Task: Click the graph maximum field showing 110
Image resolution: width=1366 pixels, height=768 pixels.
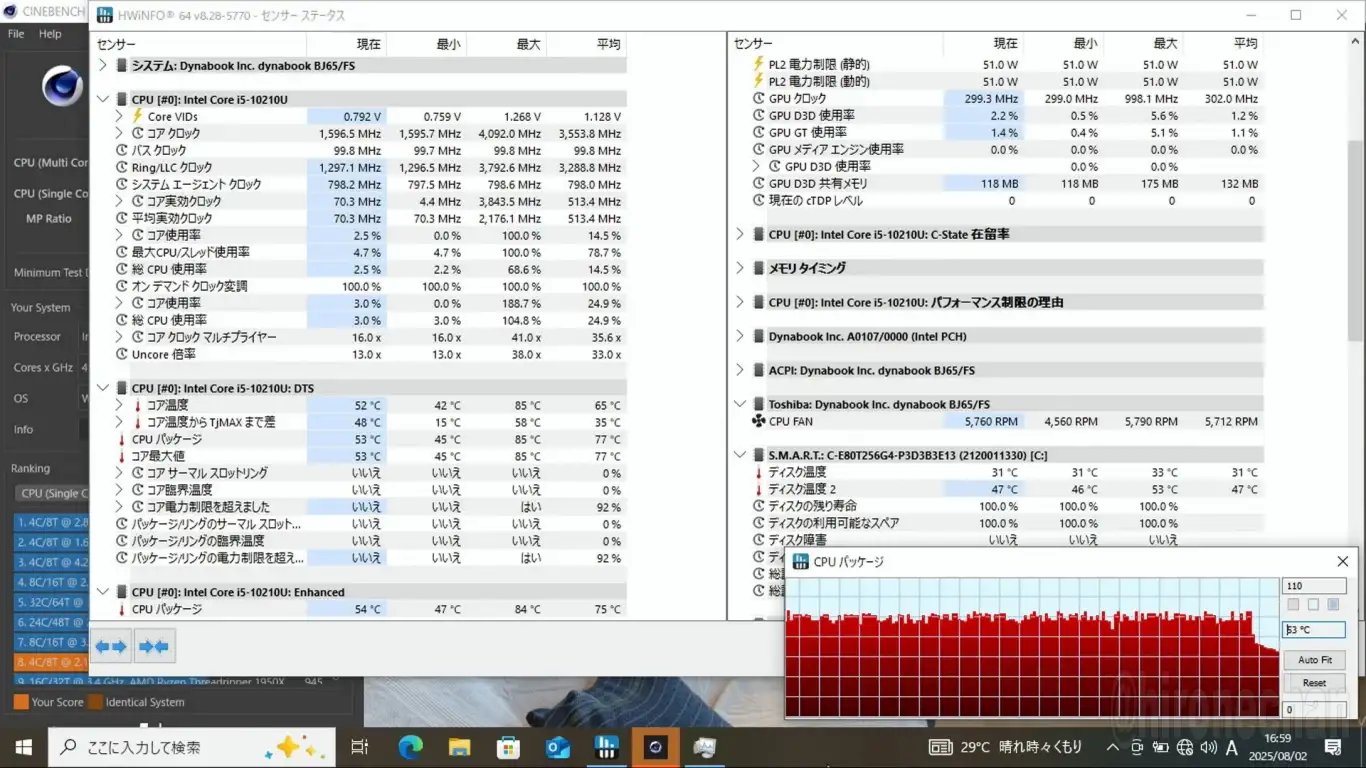Action: click(x=1314, y=586)
